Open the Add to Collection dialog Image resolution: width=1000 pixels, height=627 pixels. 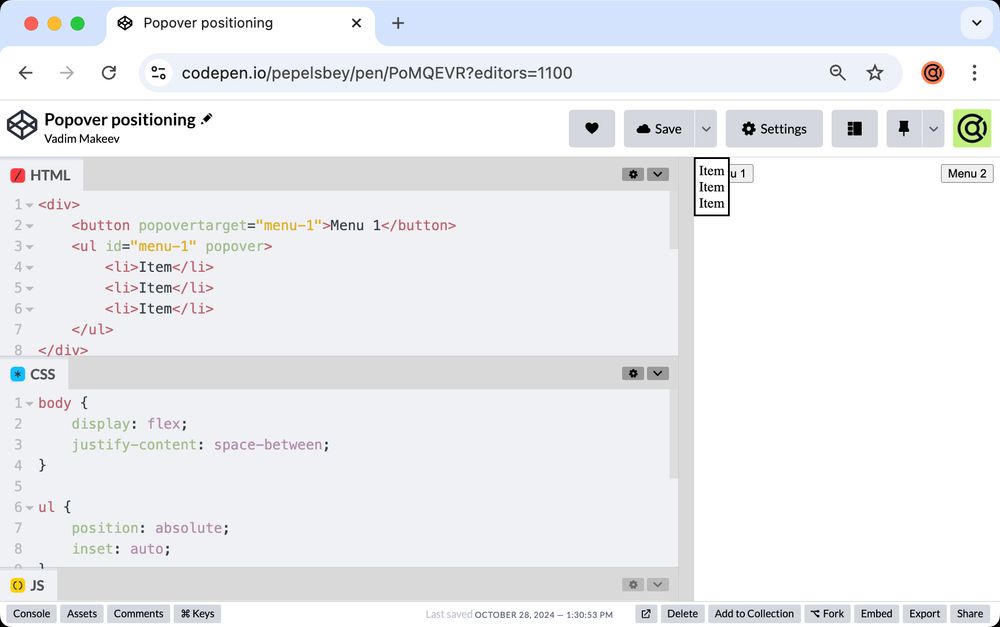753,613
